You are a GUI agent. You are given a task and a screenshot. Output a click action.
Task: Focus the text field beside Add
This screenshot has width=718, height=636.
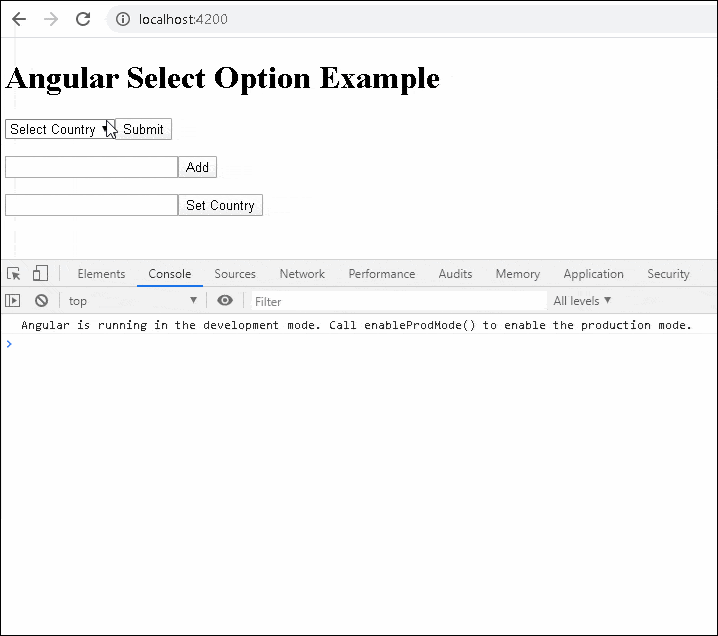coord(92,167)
